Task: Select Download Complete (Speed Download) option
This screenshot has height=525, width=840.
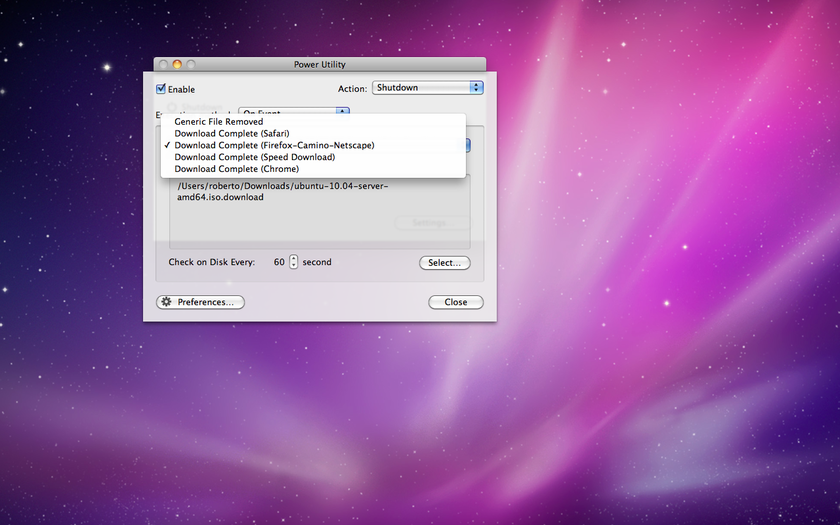Action: coord(313,157)
